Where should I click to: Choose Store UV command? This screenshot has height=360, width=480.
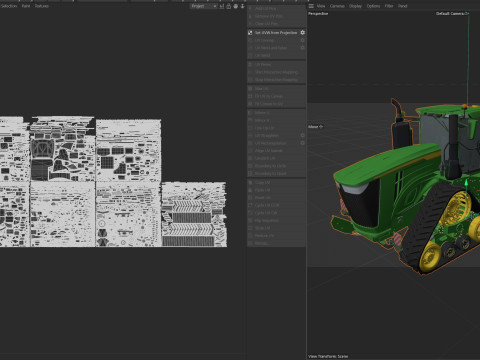click(x=276, y=228)
